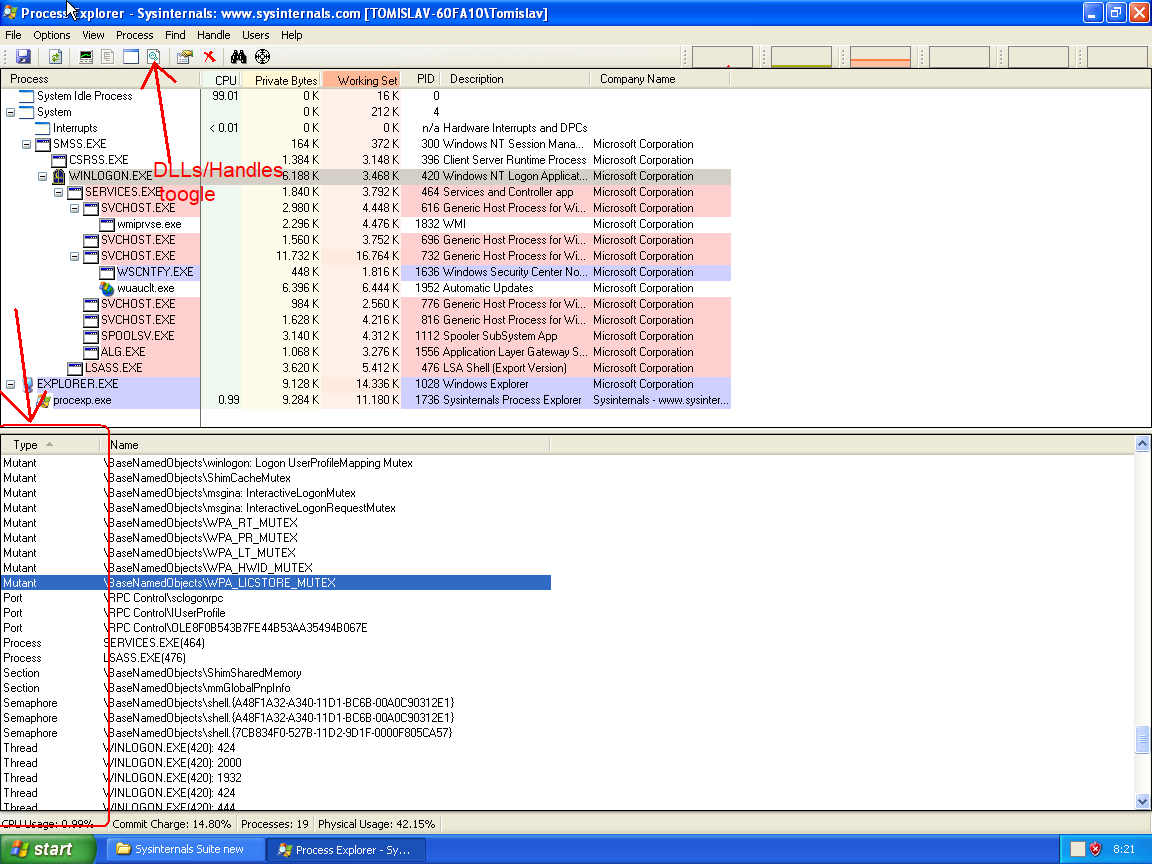Click the Save toolbar icon

click(23, 57)
